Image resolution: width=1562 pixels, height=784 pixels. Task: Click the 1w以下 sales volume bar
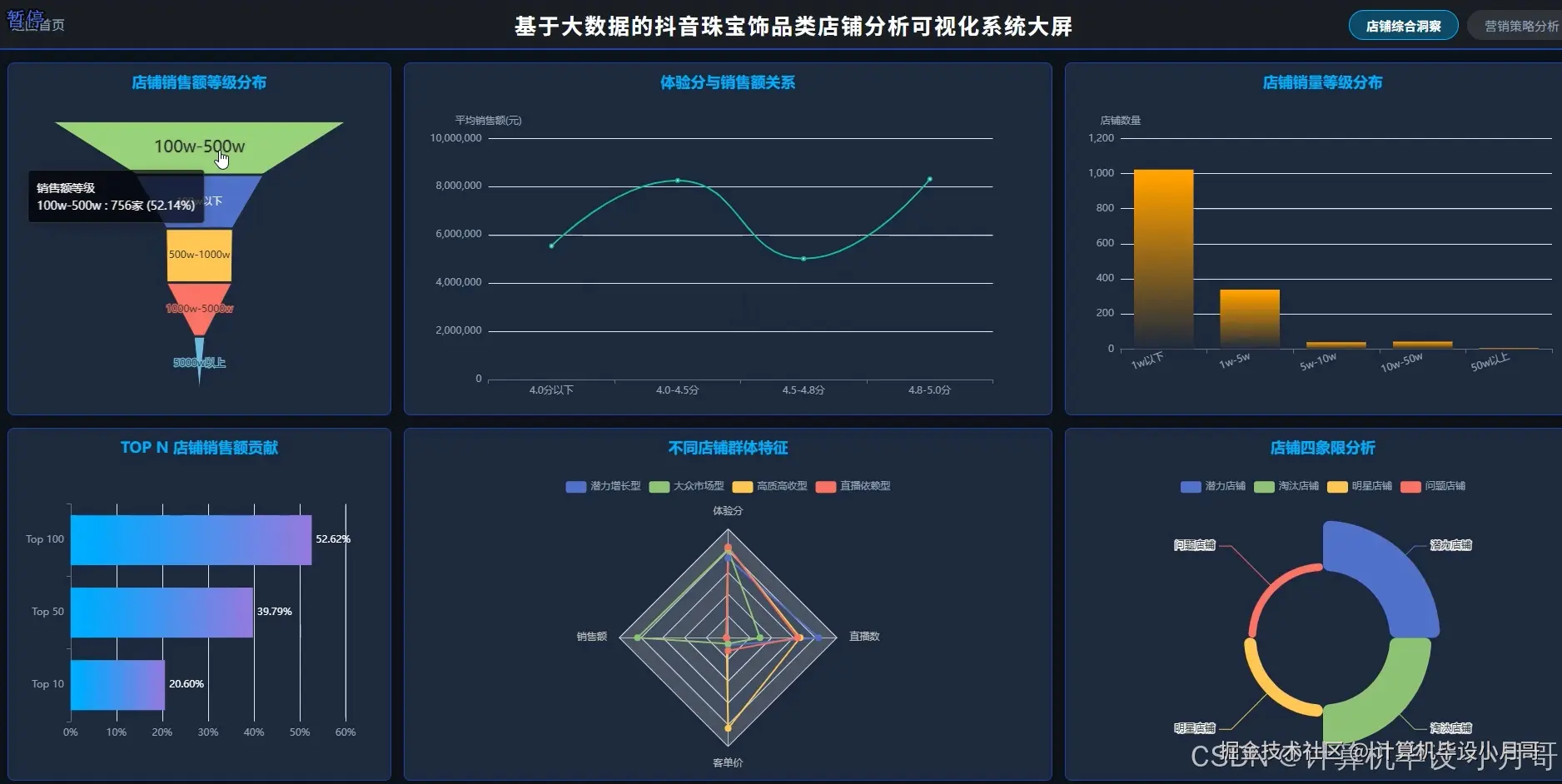[1163, 258]
